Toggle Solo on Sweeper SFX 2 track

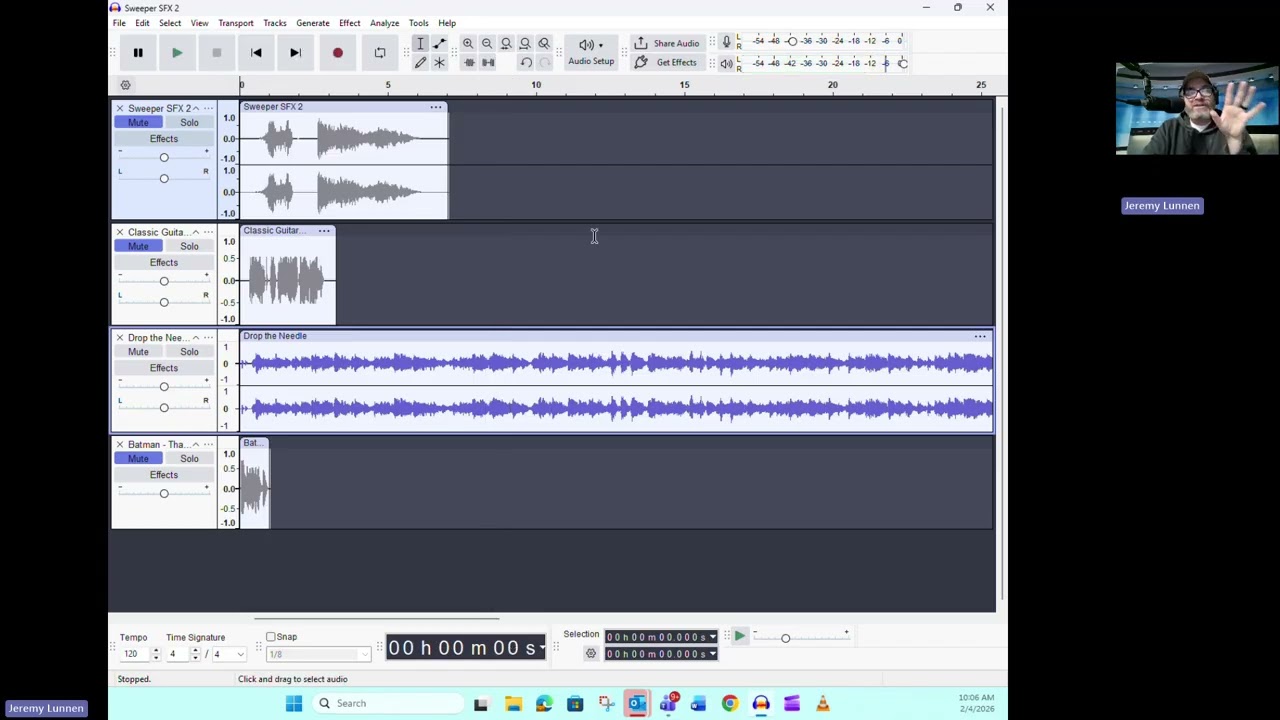coord(189,122)
